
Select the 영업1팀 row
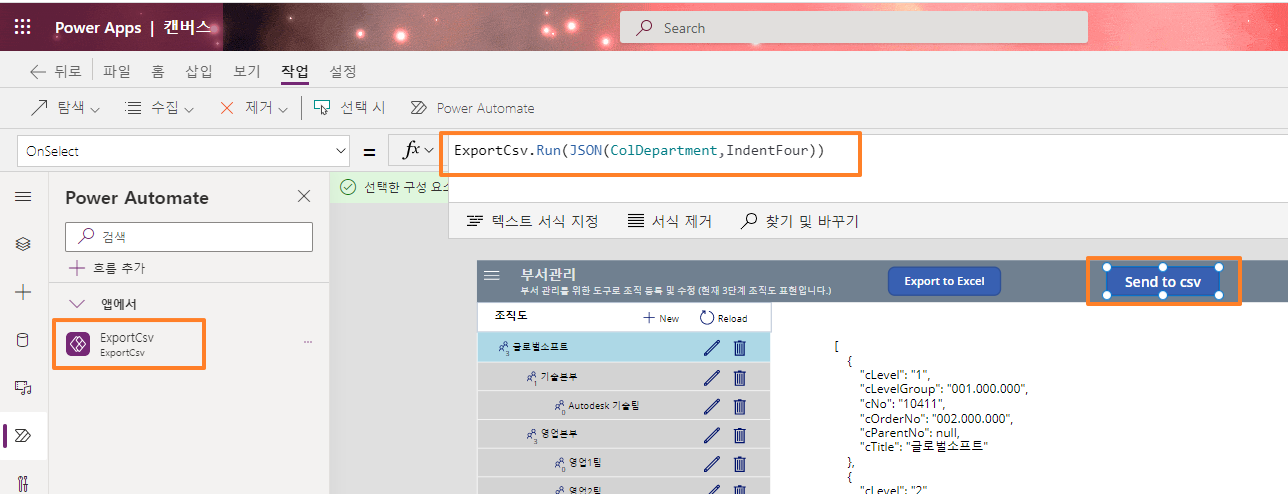click(x=624, y=464)
